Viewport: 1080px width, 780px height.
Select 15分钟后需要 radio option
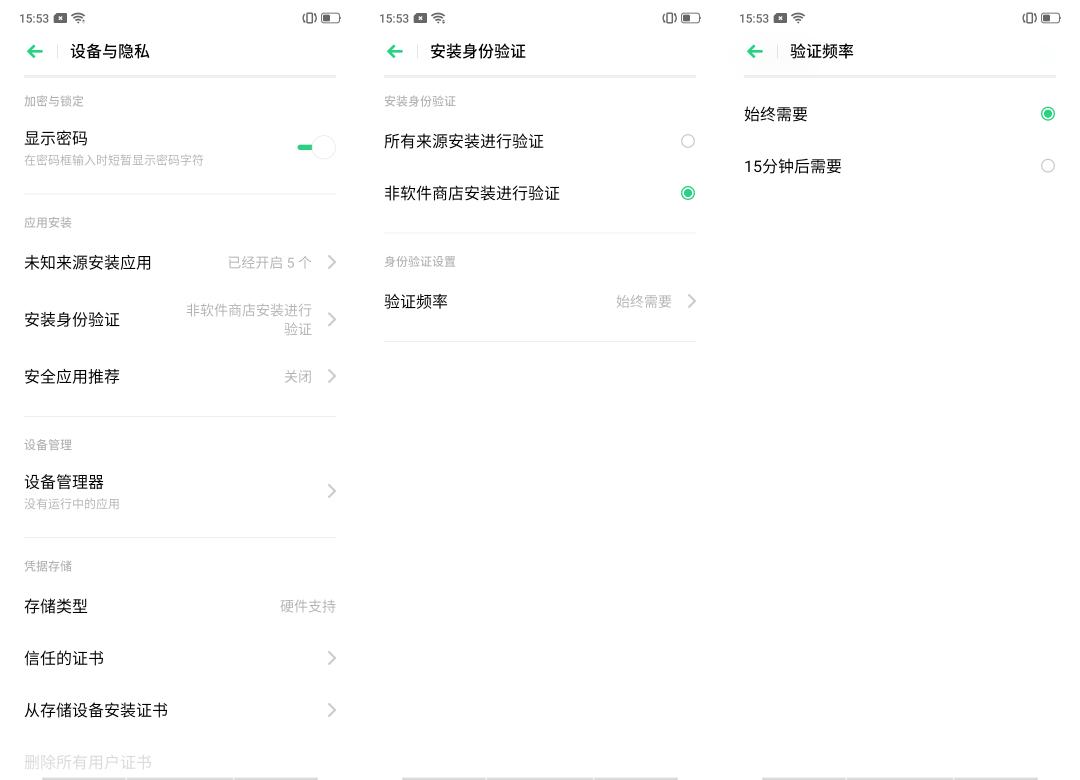[1048, 166]
